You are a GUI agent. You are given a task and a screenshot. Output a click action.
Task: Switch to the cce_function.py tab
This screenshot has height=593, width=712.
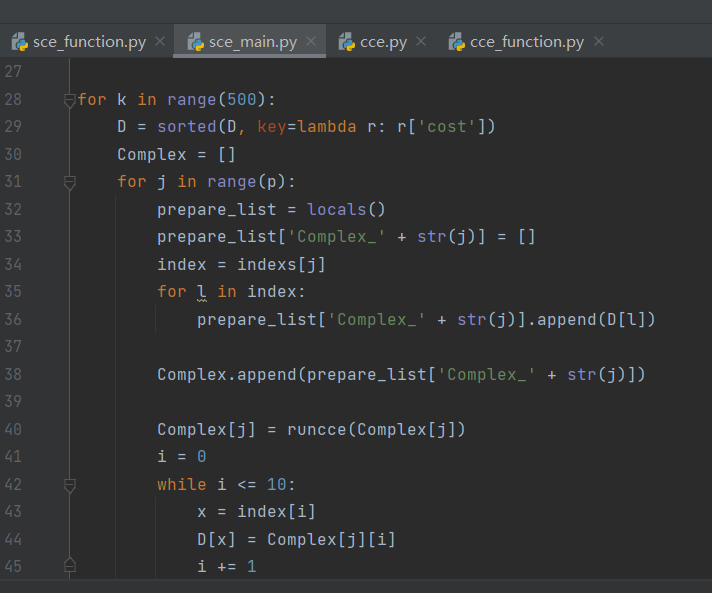pyautogui.click(x=527, y=42)
